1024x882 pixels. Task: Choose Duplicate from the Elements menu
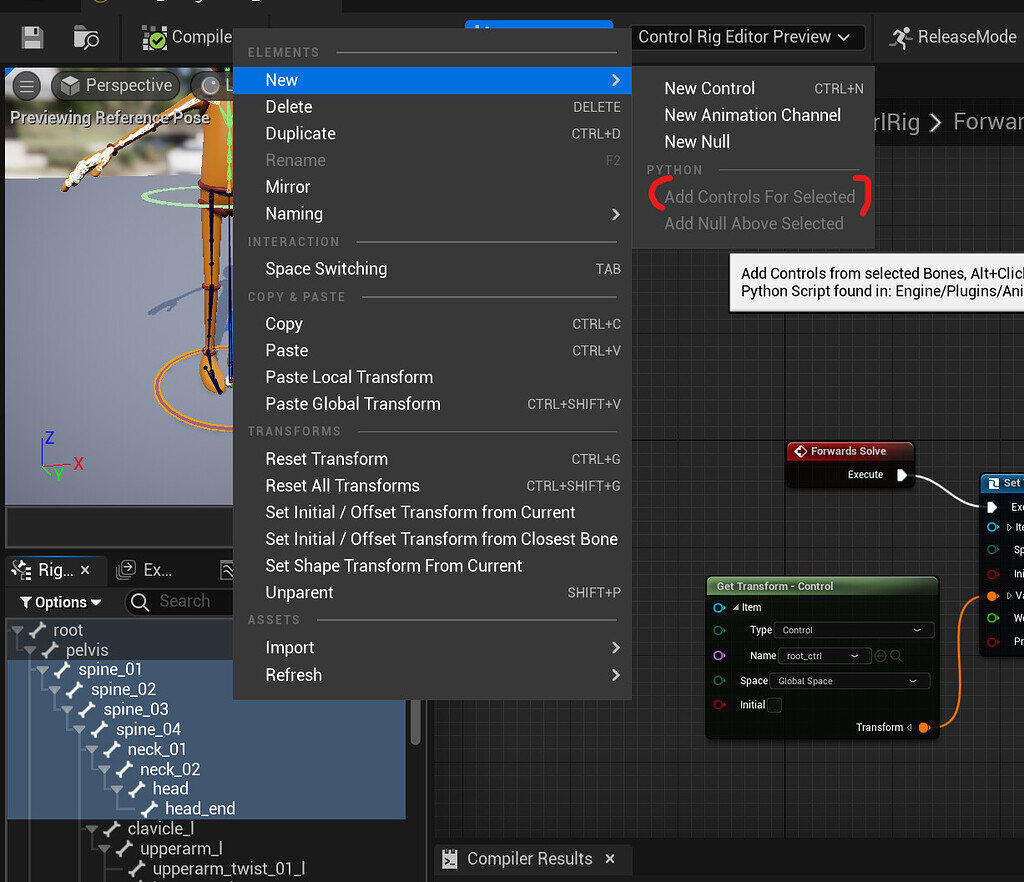pyautogui.click(x=299, y=133)
